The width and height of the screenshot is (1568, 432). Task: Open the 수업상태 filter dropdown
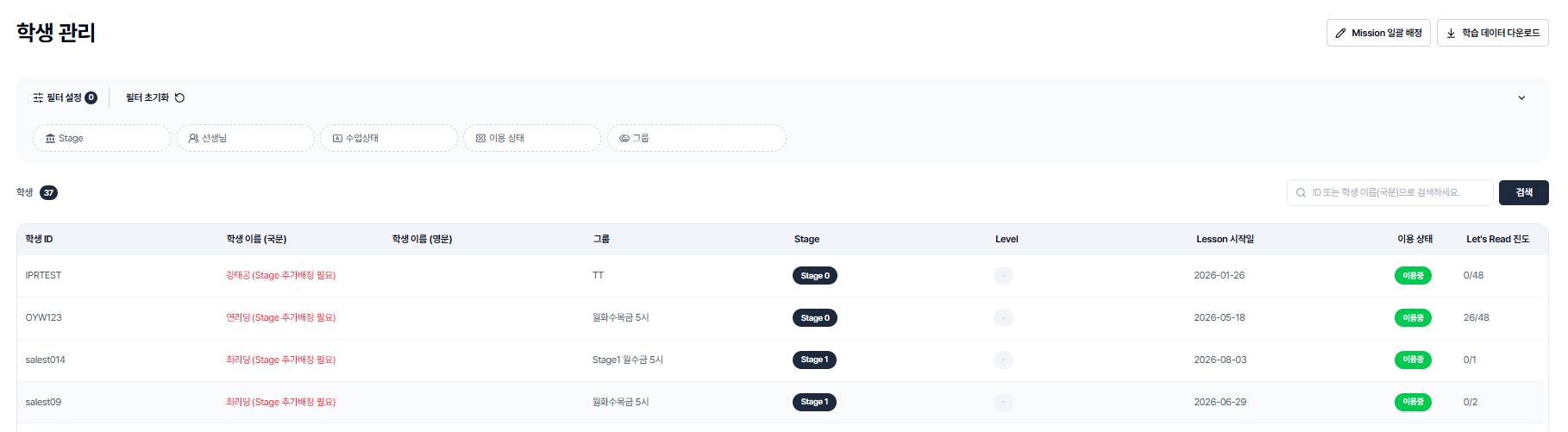pos(389,138)
